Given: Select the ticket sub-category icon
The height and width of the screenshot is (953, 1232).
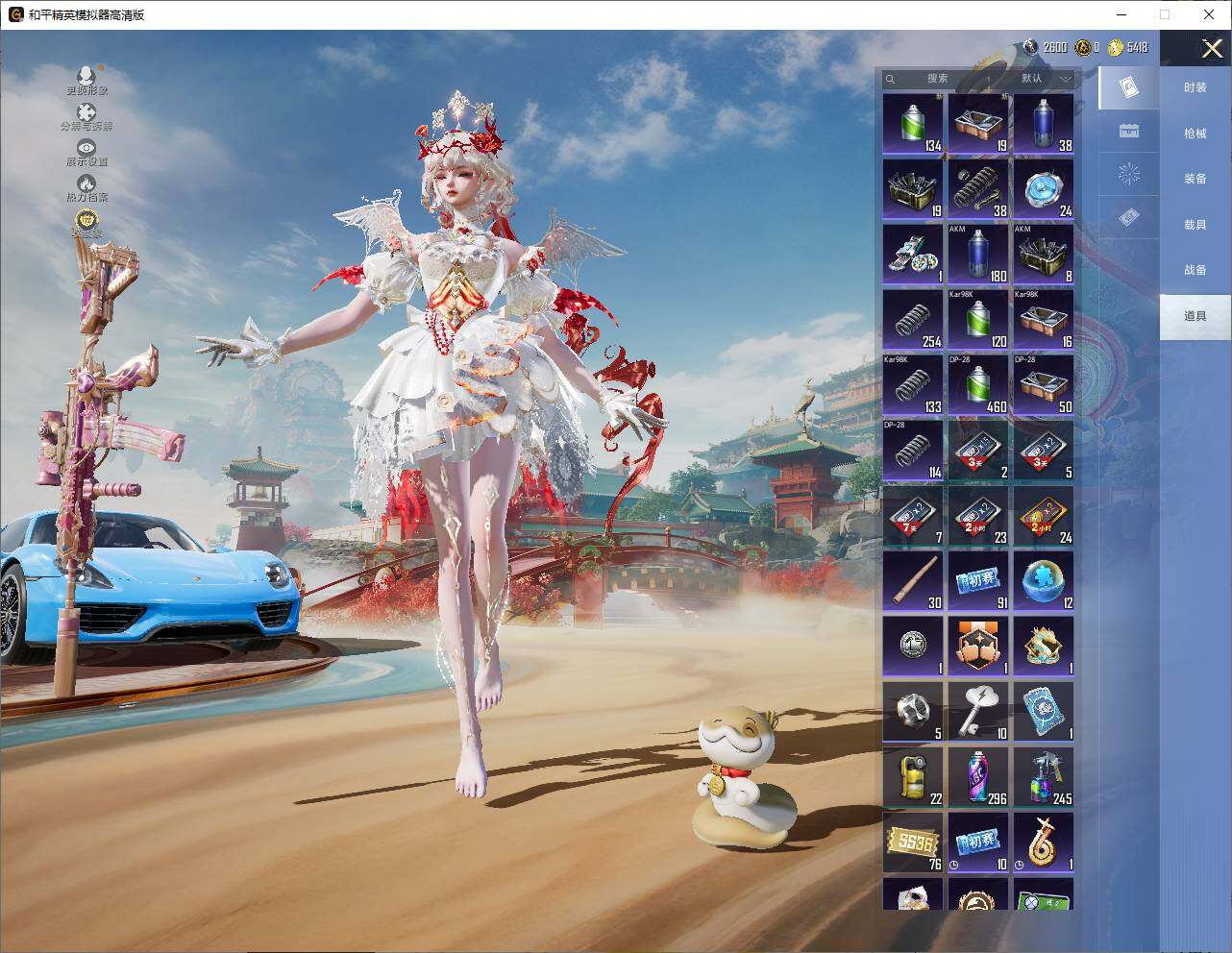Looking at the screenshot, I should pyautogui.click(x=1129, y=219).
